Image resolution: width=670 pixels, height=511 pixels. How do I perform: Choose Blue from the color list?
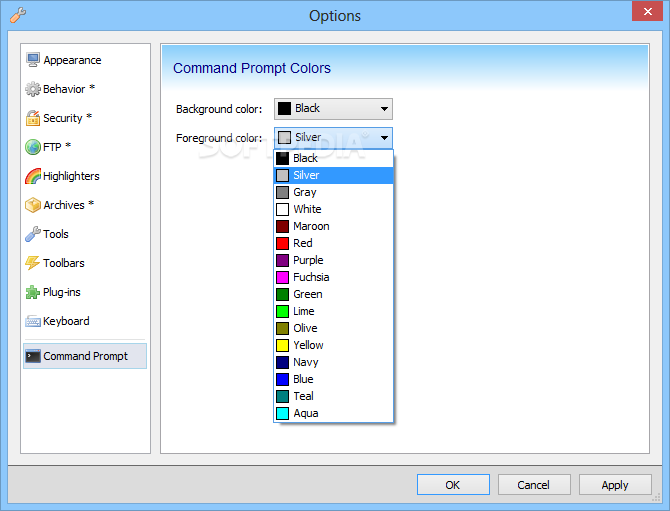333,379
